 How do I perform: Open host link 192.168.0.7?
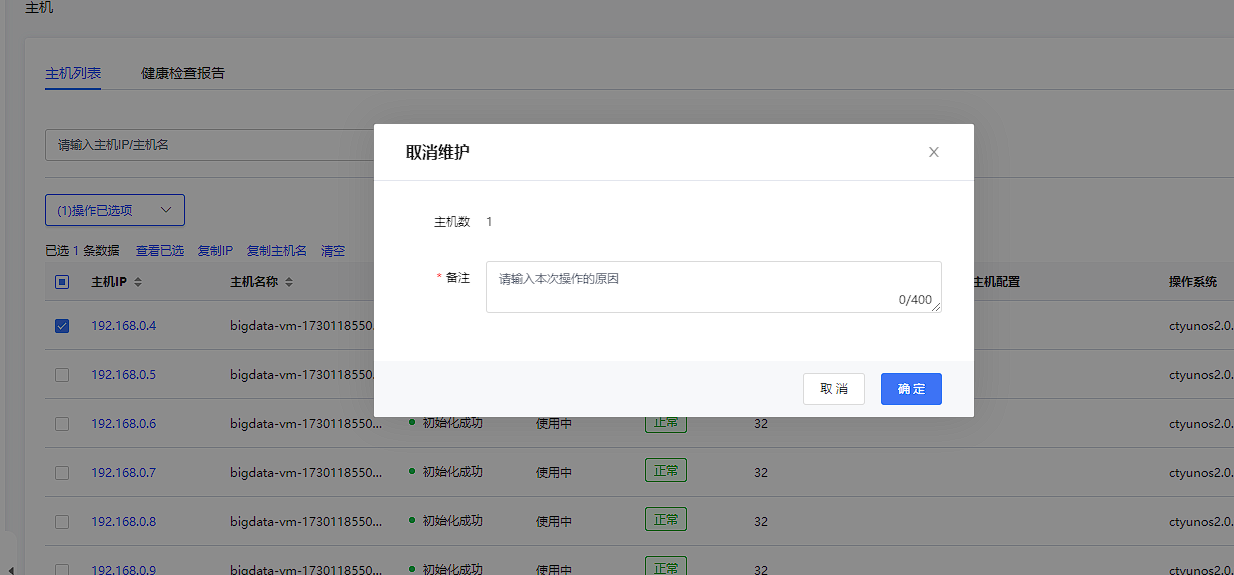click(x=123, y=472)
